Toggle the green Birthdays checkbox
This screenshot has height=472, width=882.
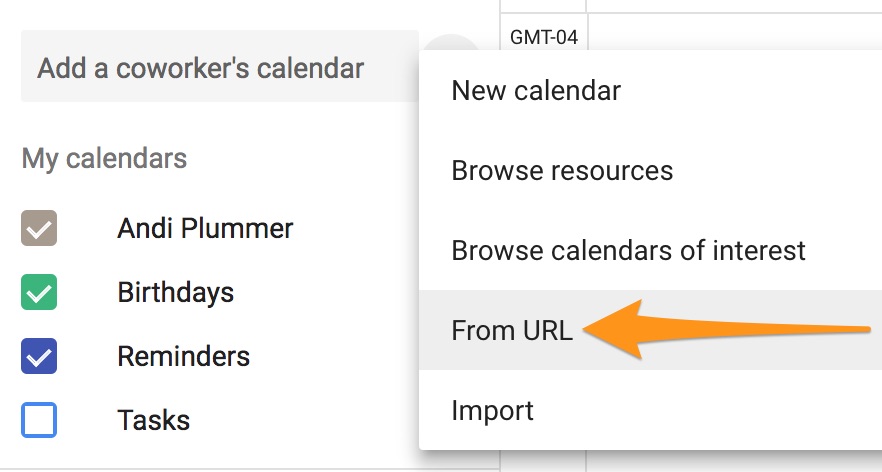pos(39,293)
